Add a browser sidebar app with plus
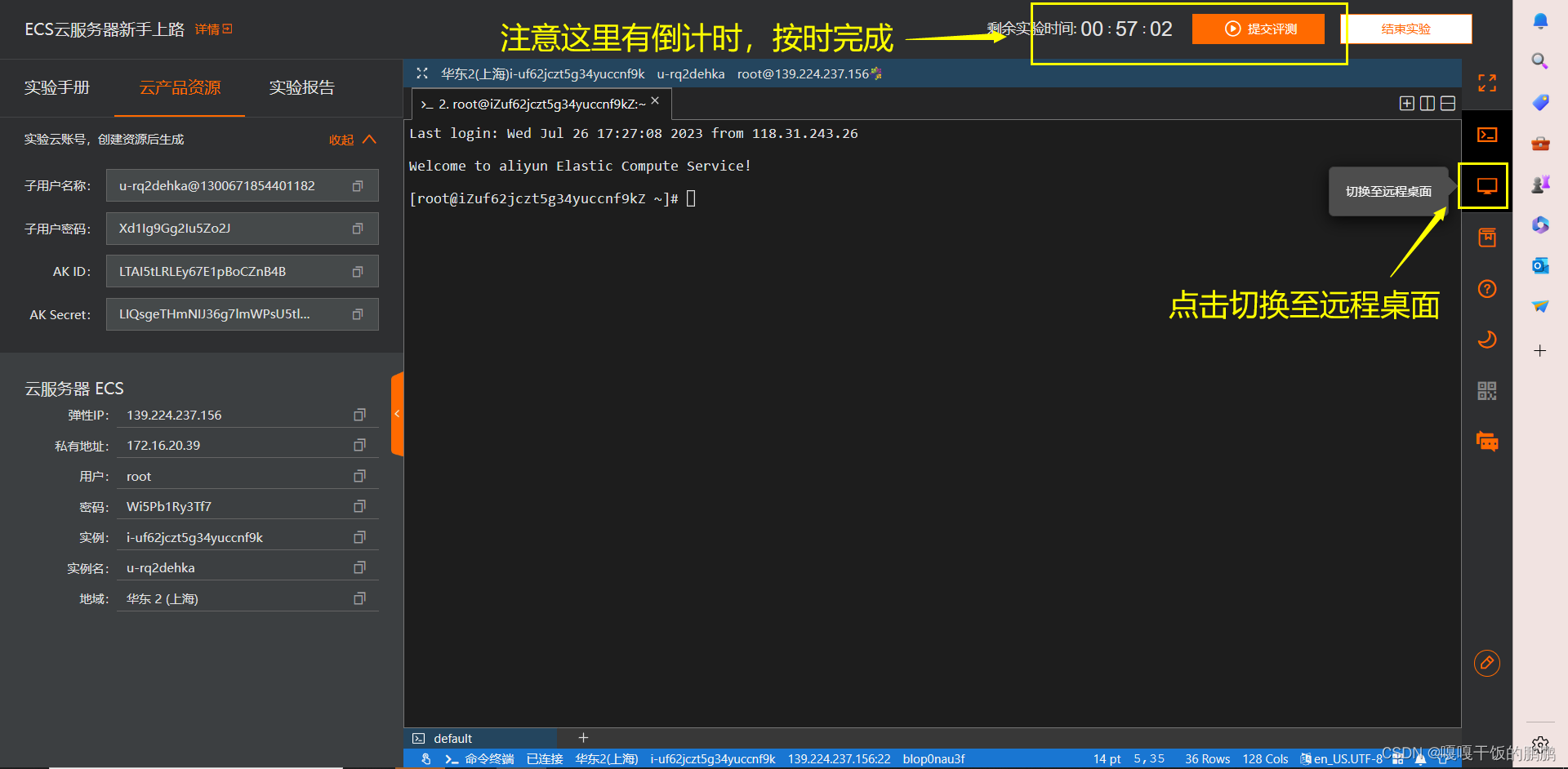 (x=1539, y=351)
